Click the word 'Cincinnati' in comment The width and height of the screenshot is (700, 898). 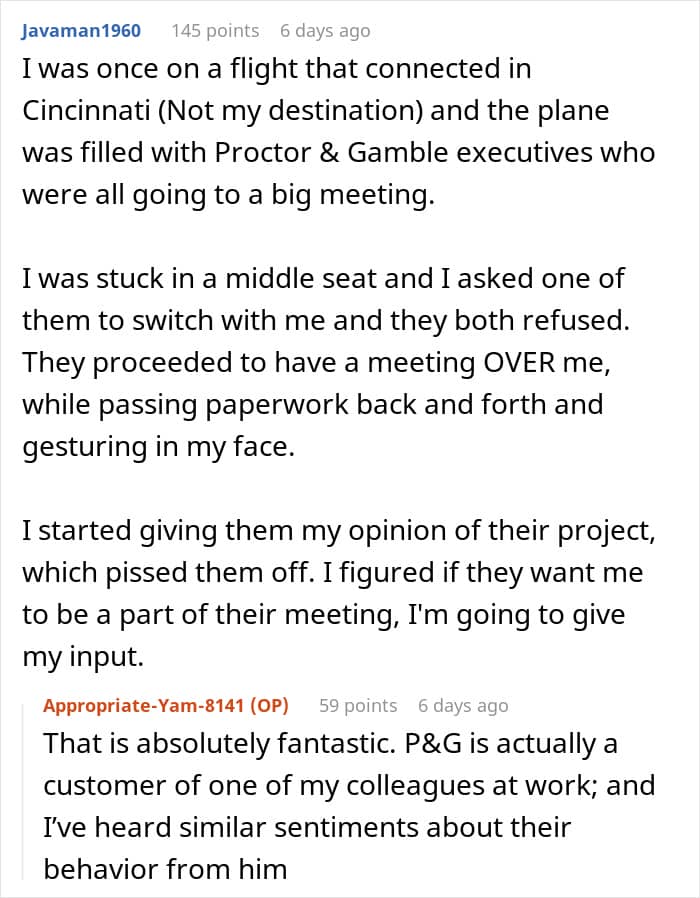(86, 110)
